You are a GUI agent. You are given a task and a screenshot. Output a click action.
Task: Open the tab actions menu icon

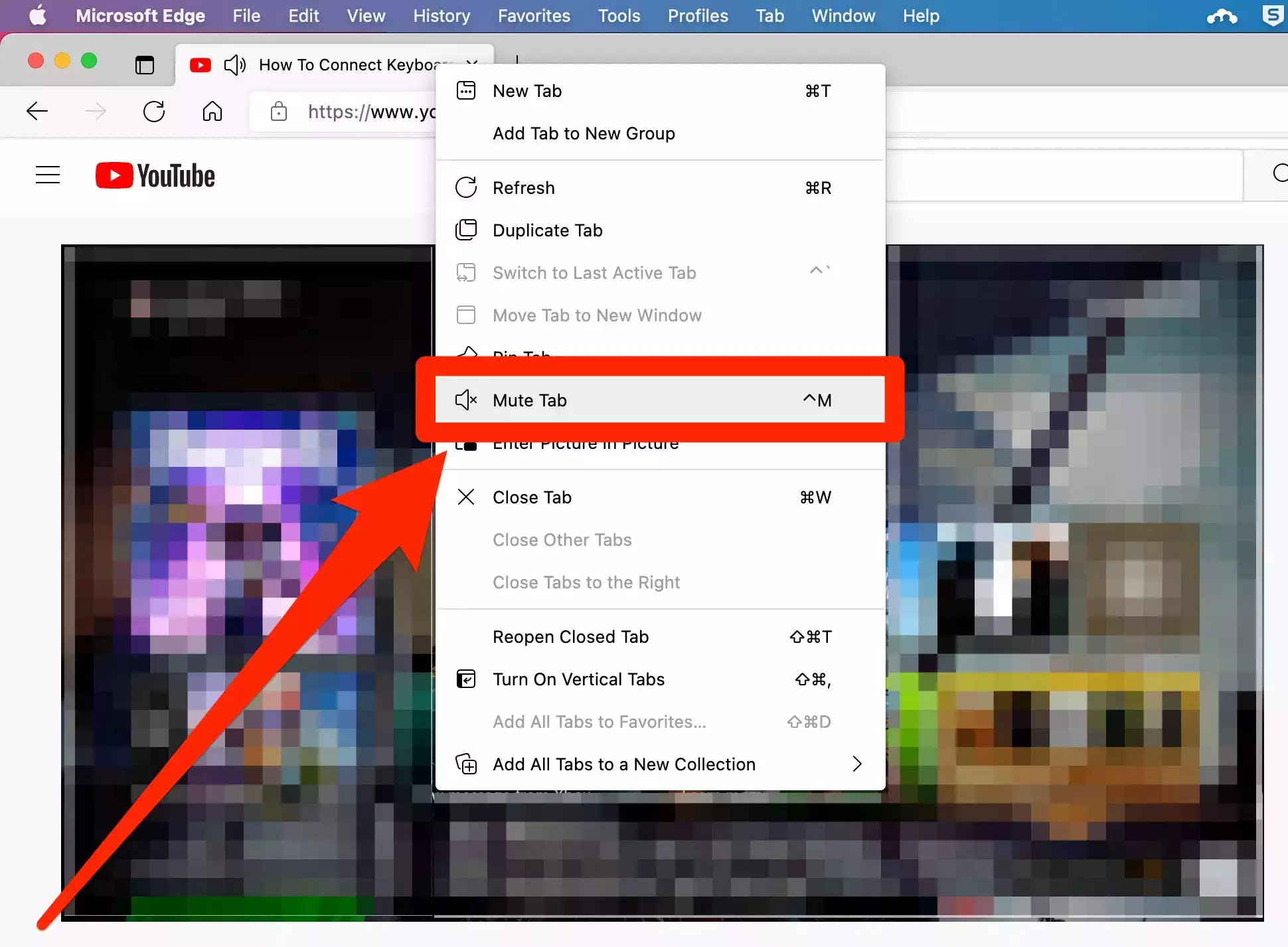click(x=144, y=64)
